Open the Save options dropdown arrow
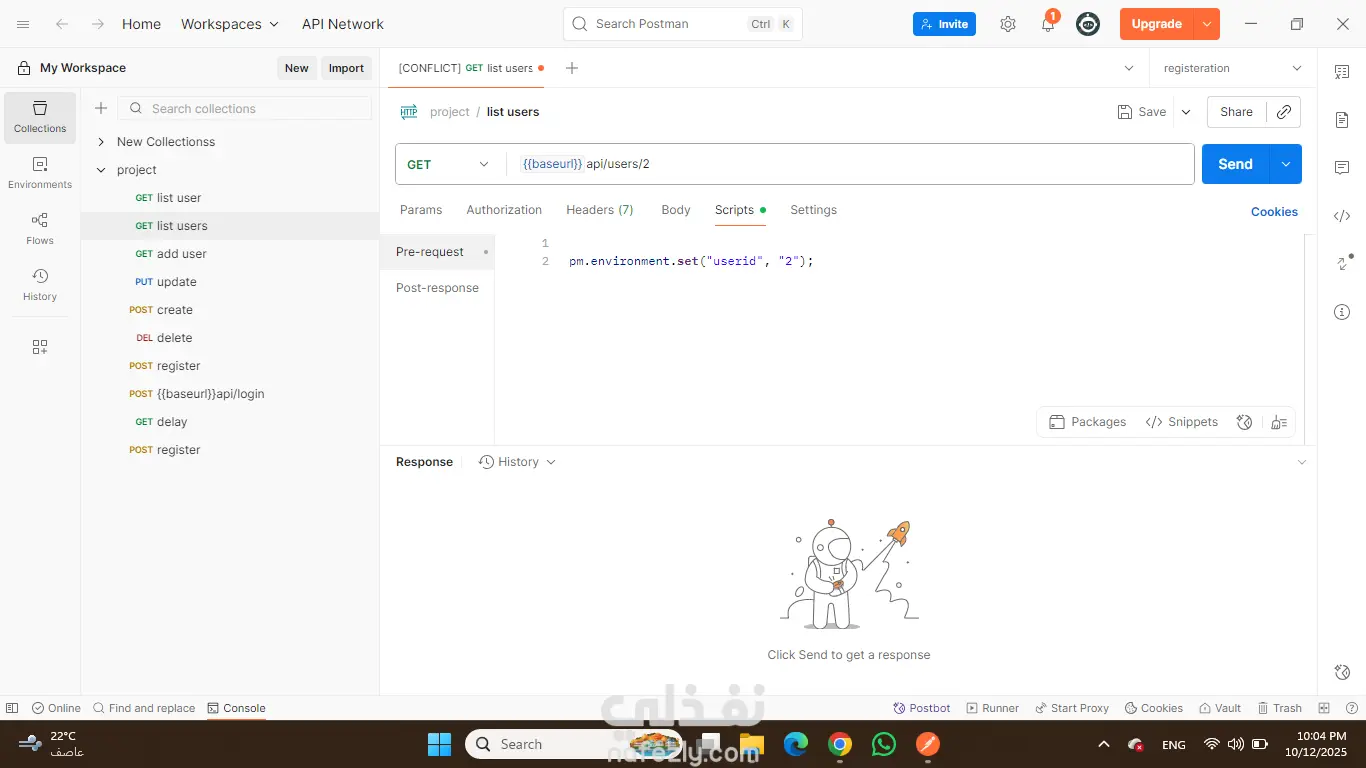 1186,112
